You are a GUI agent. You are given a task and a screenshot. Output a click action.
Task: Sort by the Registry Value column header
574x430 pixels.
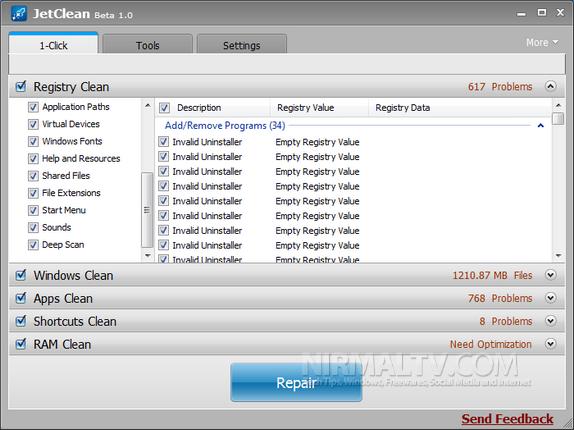320,108
